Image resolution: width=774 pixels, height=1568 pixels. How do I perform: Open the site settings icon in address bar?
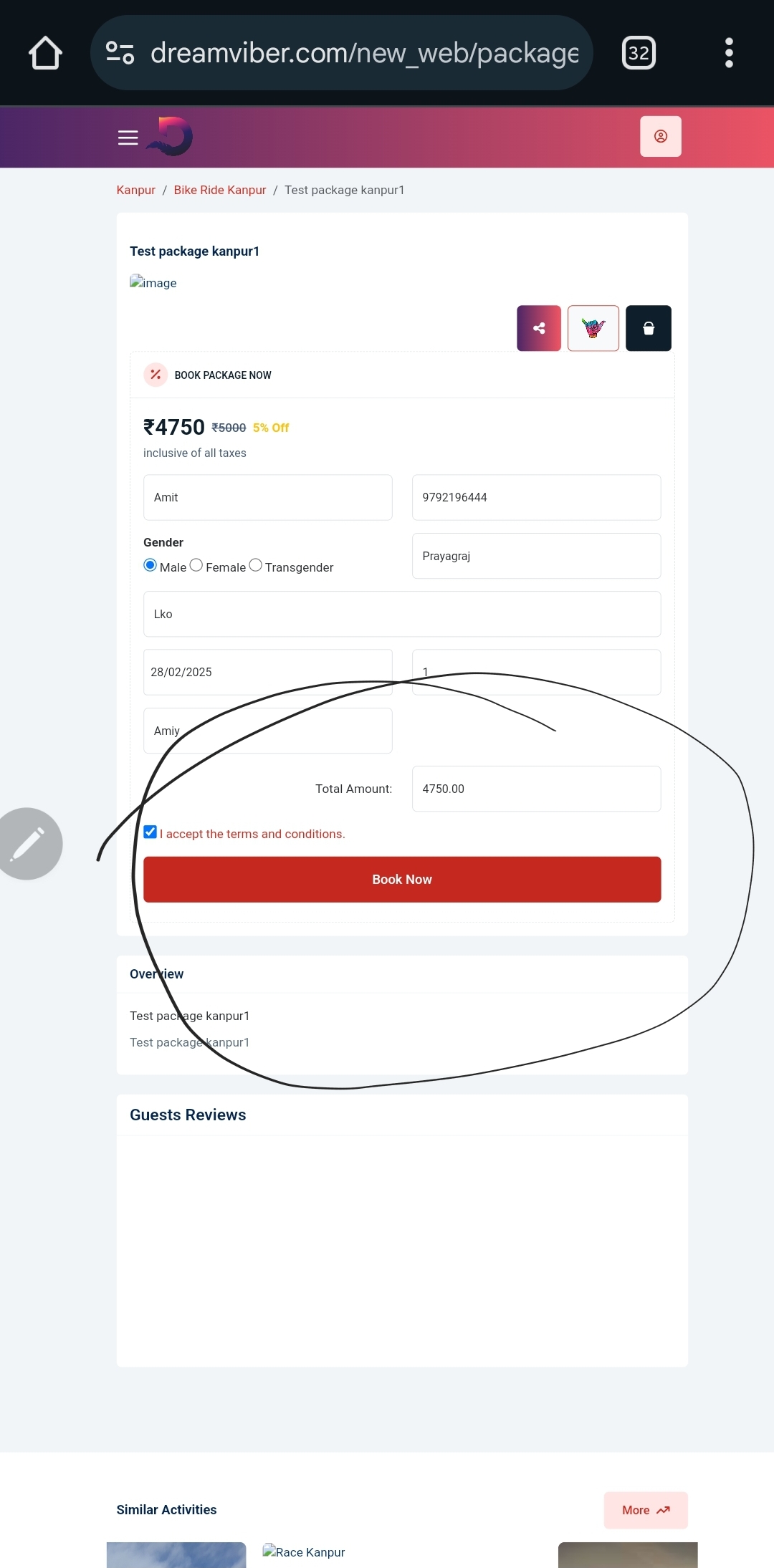point(120,53)
